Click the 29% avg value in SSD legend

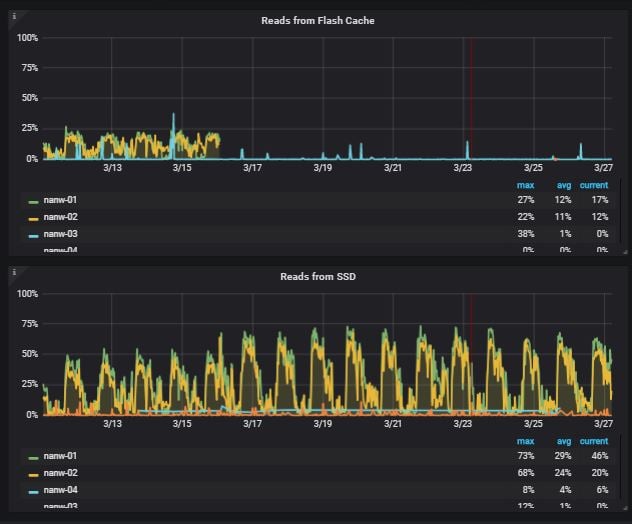coord(563,456)
